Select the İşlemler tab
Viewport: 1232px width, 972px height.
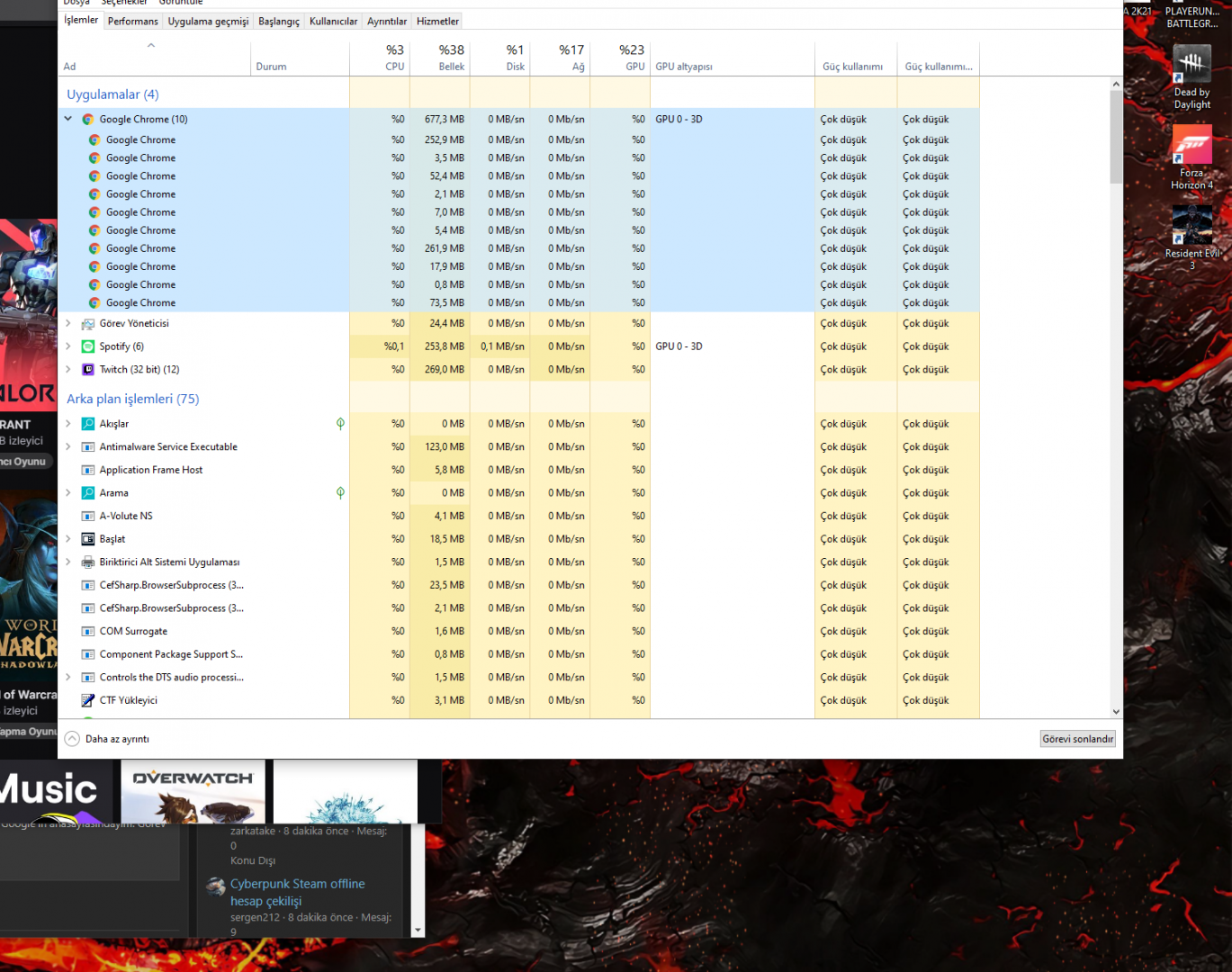point(81,20)
